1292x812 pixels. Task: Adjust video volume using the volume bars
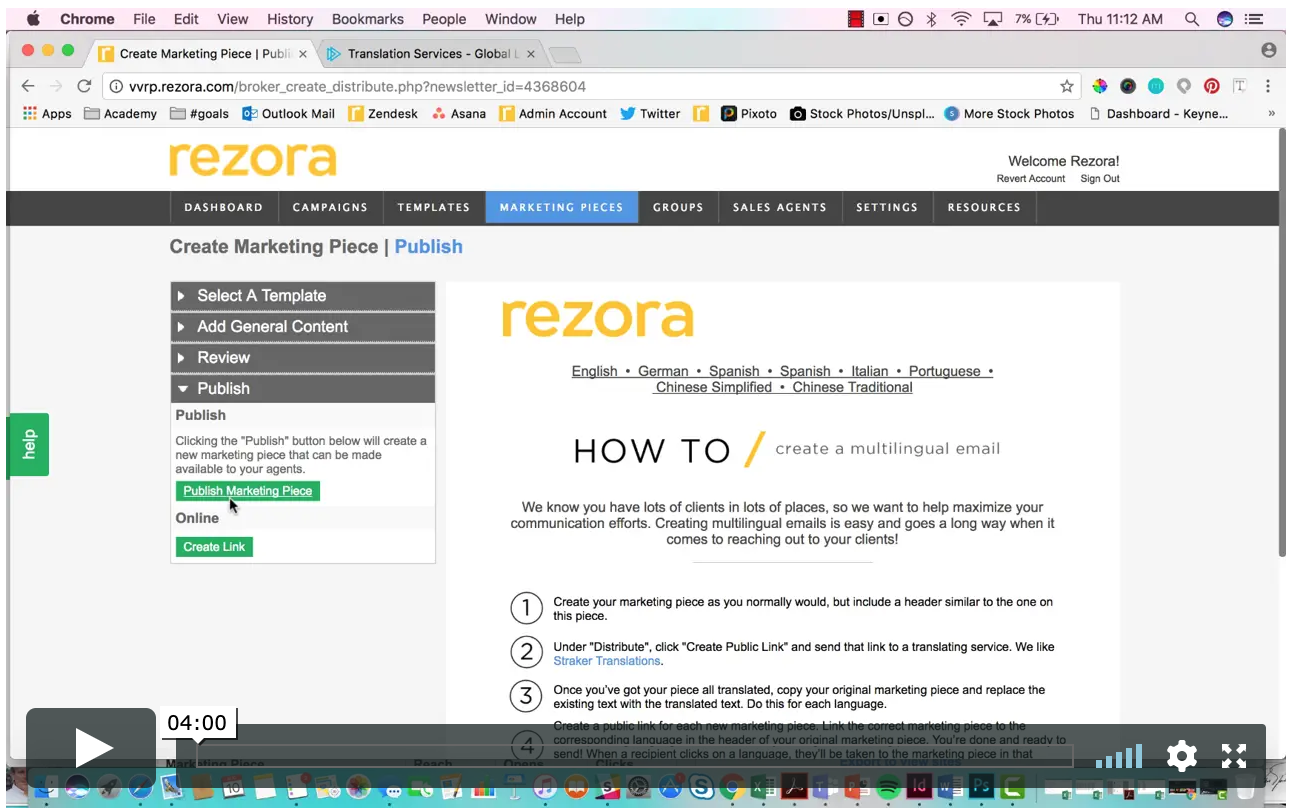[1118, 757]
